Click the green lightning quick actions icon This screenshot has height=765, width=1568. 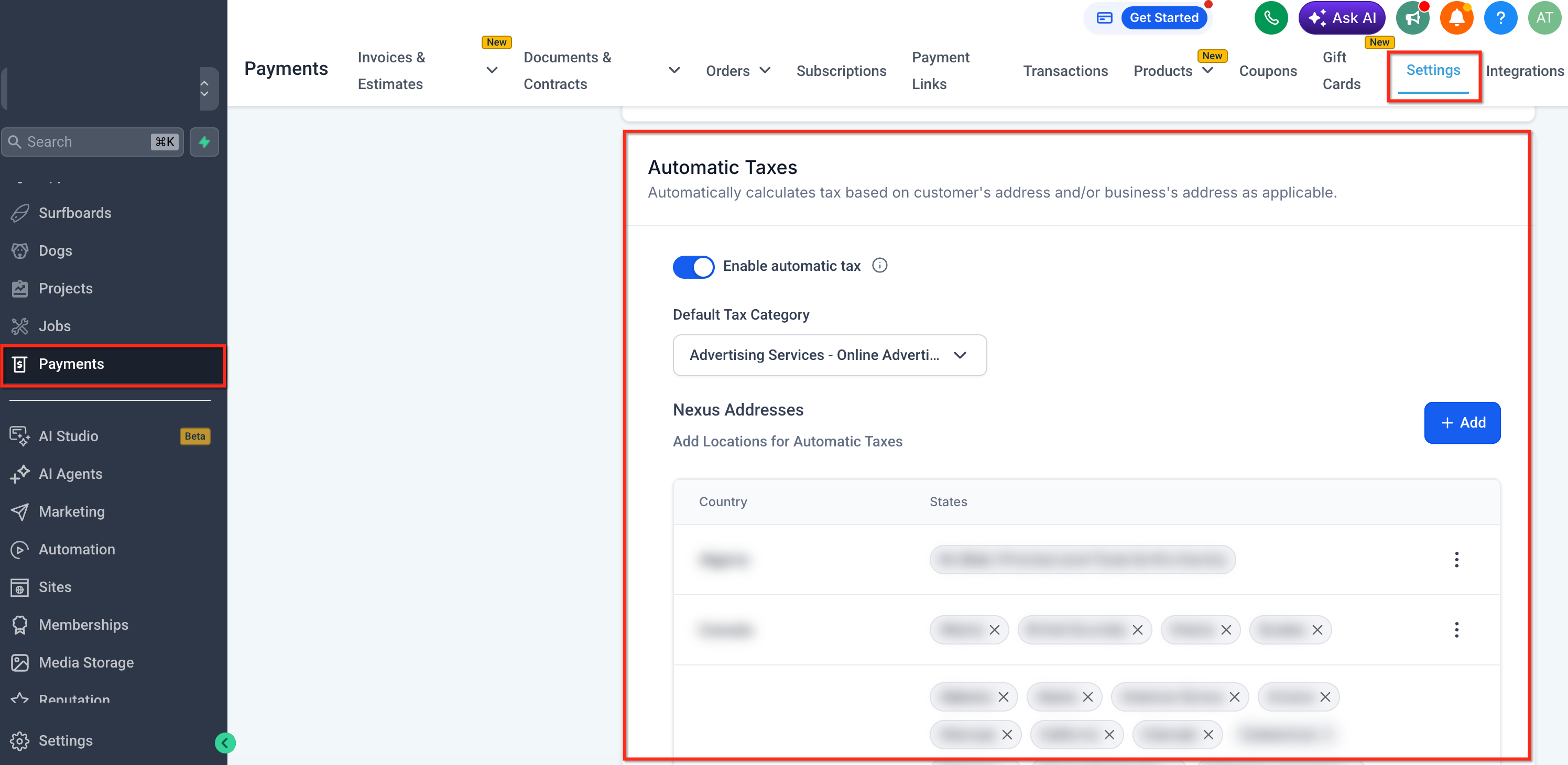coord(204,142)
